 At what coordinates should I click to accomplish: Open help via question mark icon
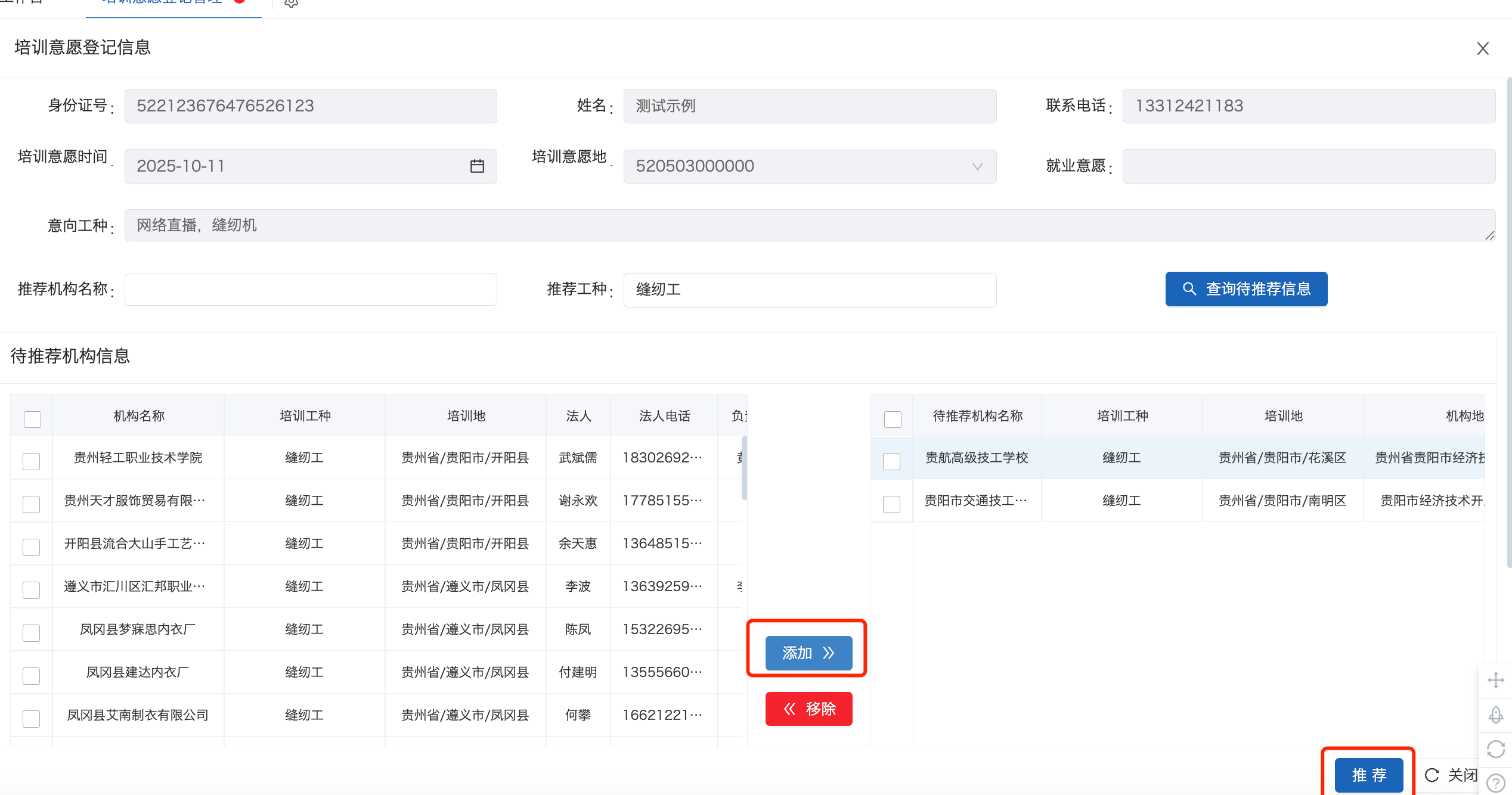(x=1495, y=782)
